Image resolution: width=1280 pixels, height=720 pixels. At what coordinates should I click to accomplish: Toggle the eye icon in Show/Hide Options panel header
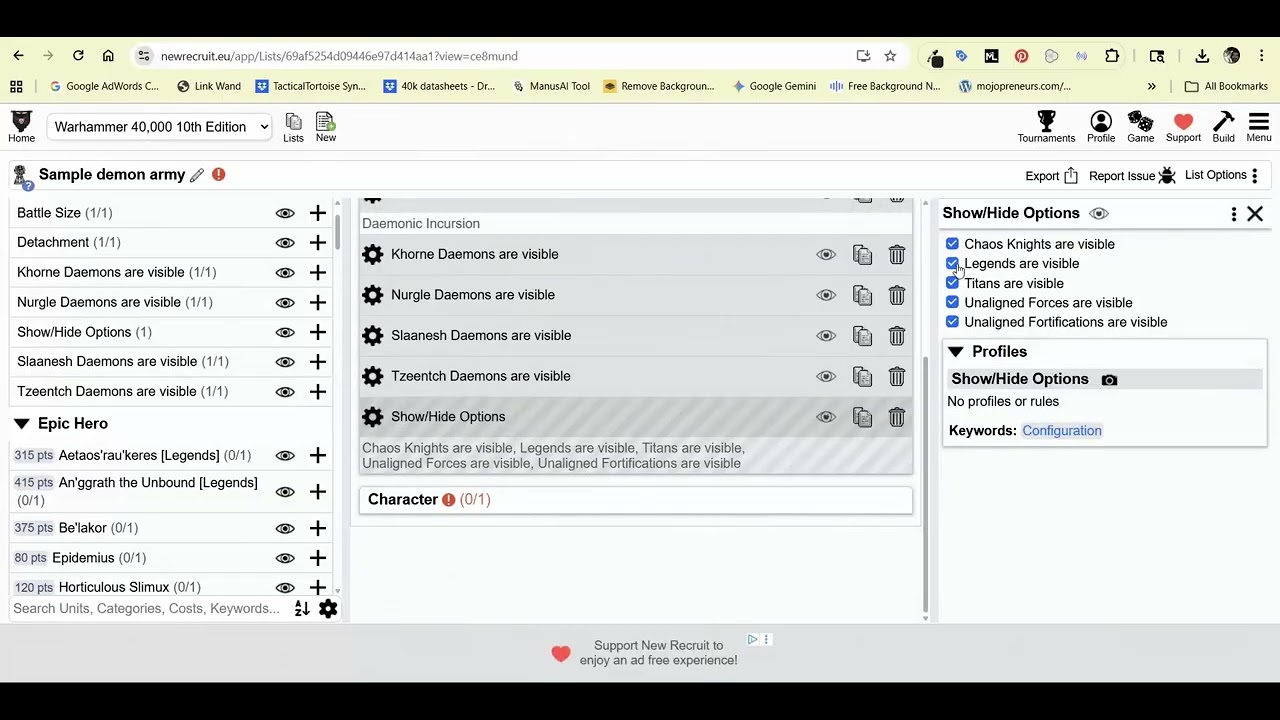(1099, 214)
